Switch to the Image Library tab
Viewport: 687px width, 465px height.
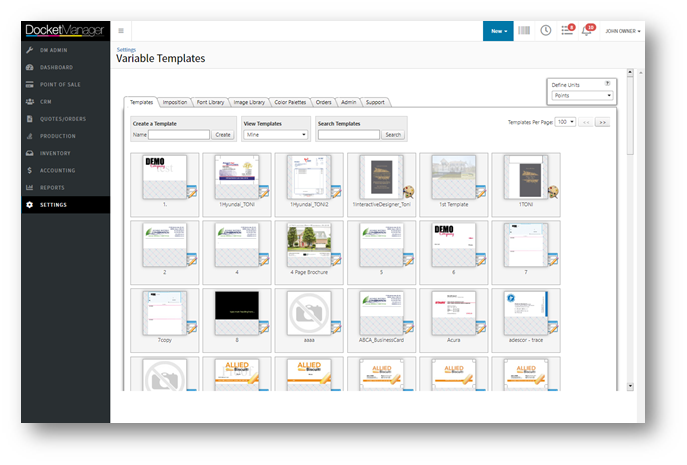click(x=249, y=102)
